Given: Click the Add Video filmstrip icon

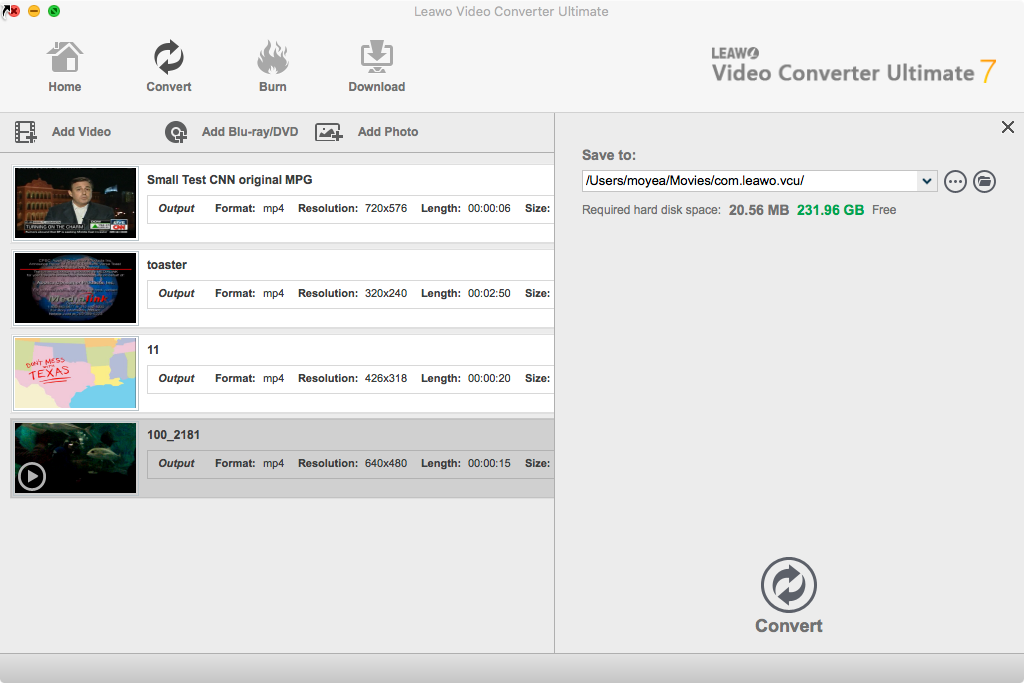Looking at the screenshot, I should 26,132.
